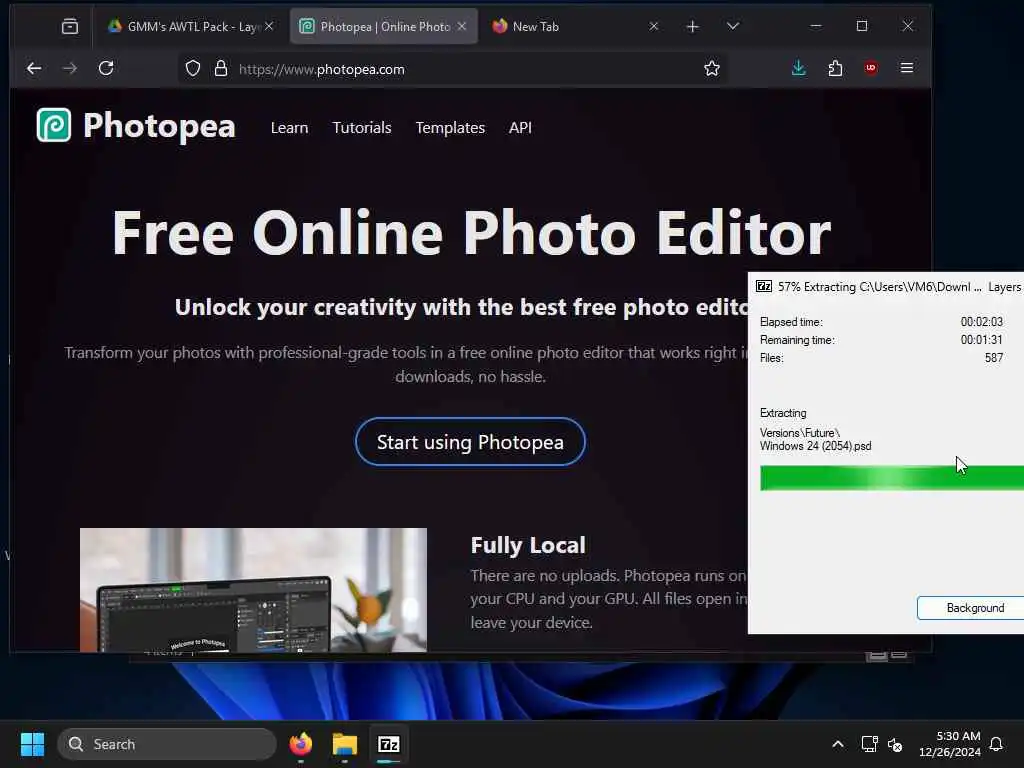Click Start using Photopea button
This screenshot has width=1024, height=768.
[x=470, y=442]
